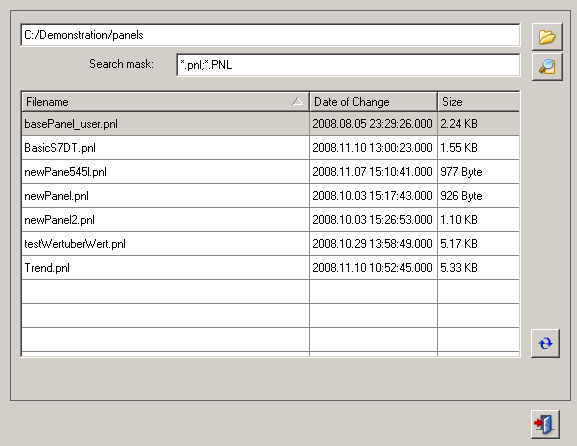Toggle the Filename sort arrow
577x446 pixels.
(x=297, y=102)
